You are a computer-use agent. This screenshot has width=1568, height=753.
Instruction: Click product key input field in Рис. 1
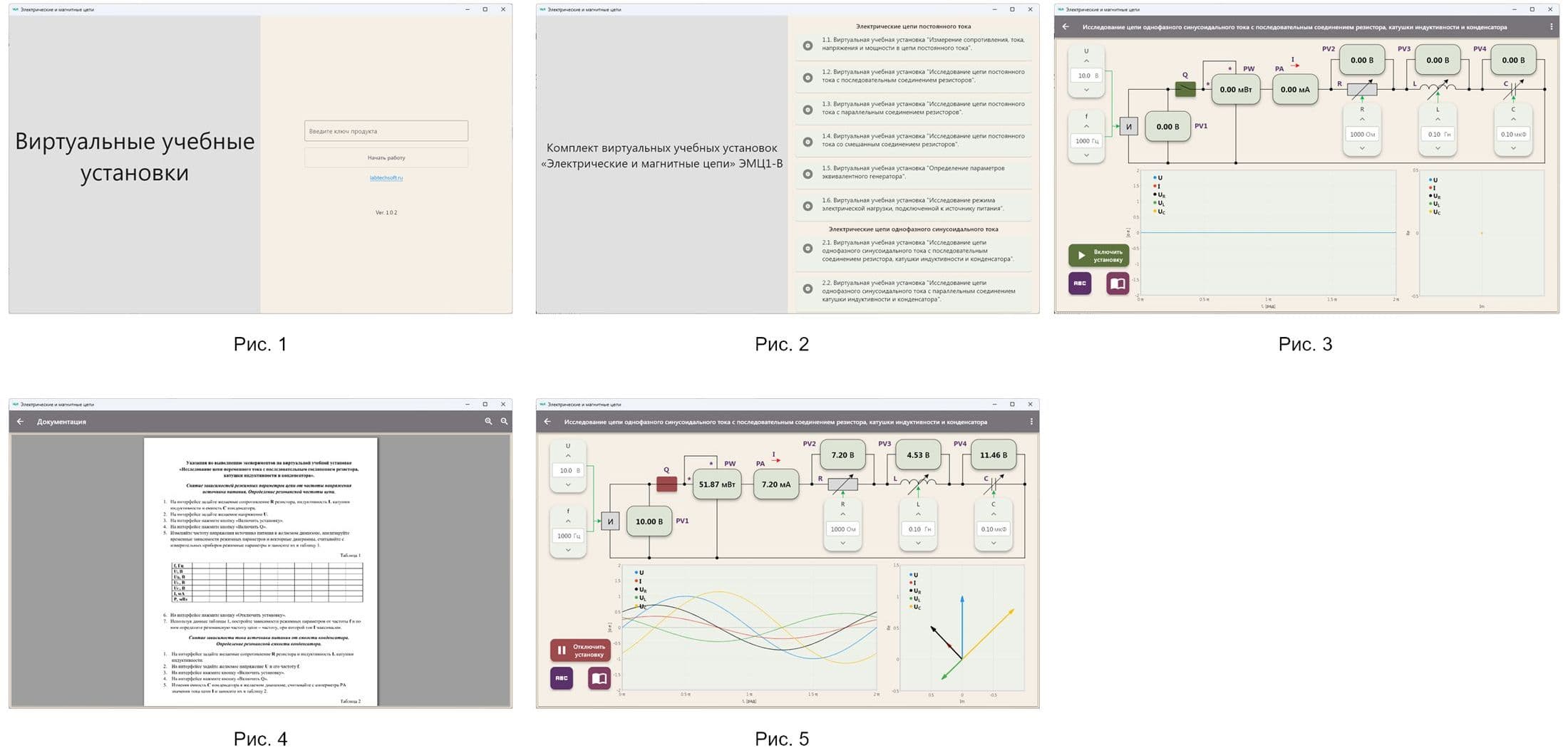click(386, 131)
